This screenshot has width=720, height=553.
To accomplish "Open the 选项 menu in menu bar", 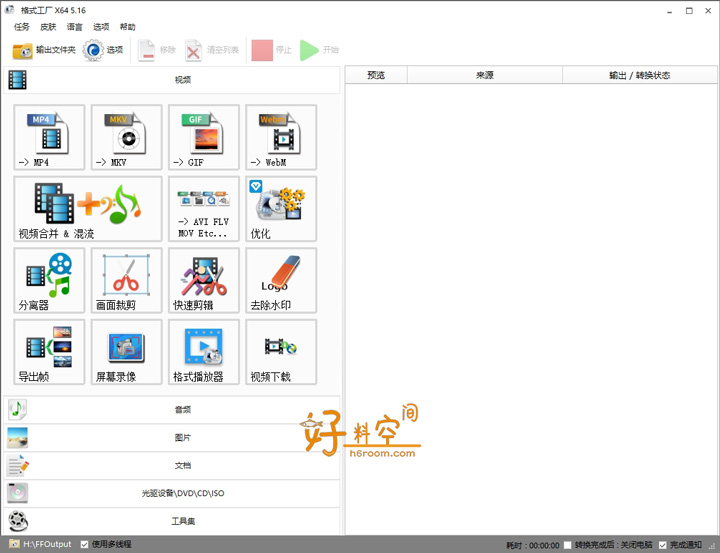I will point(101,27).
